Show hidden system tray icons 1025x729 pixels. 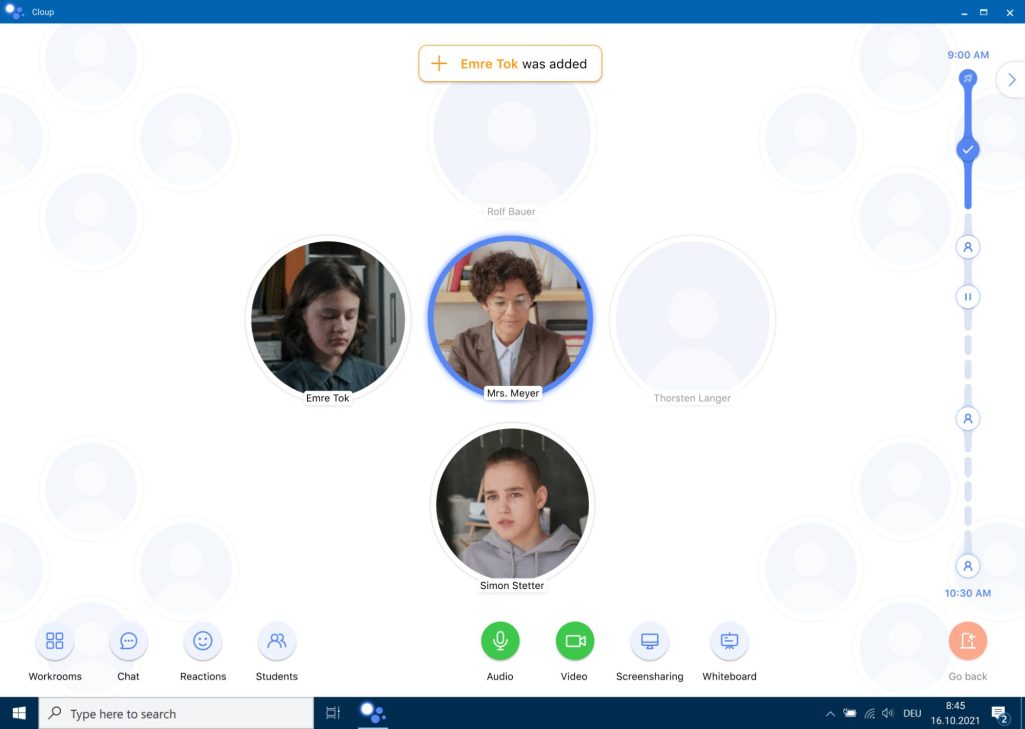click(830, 713)
